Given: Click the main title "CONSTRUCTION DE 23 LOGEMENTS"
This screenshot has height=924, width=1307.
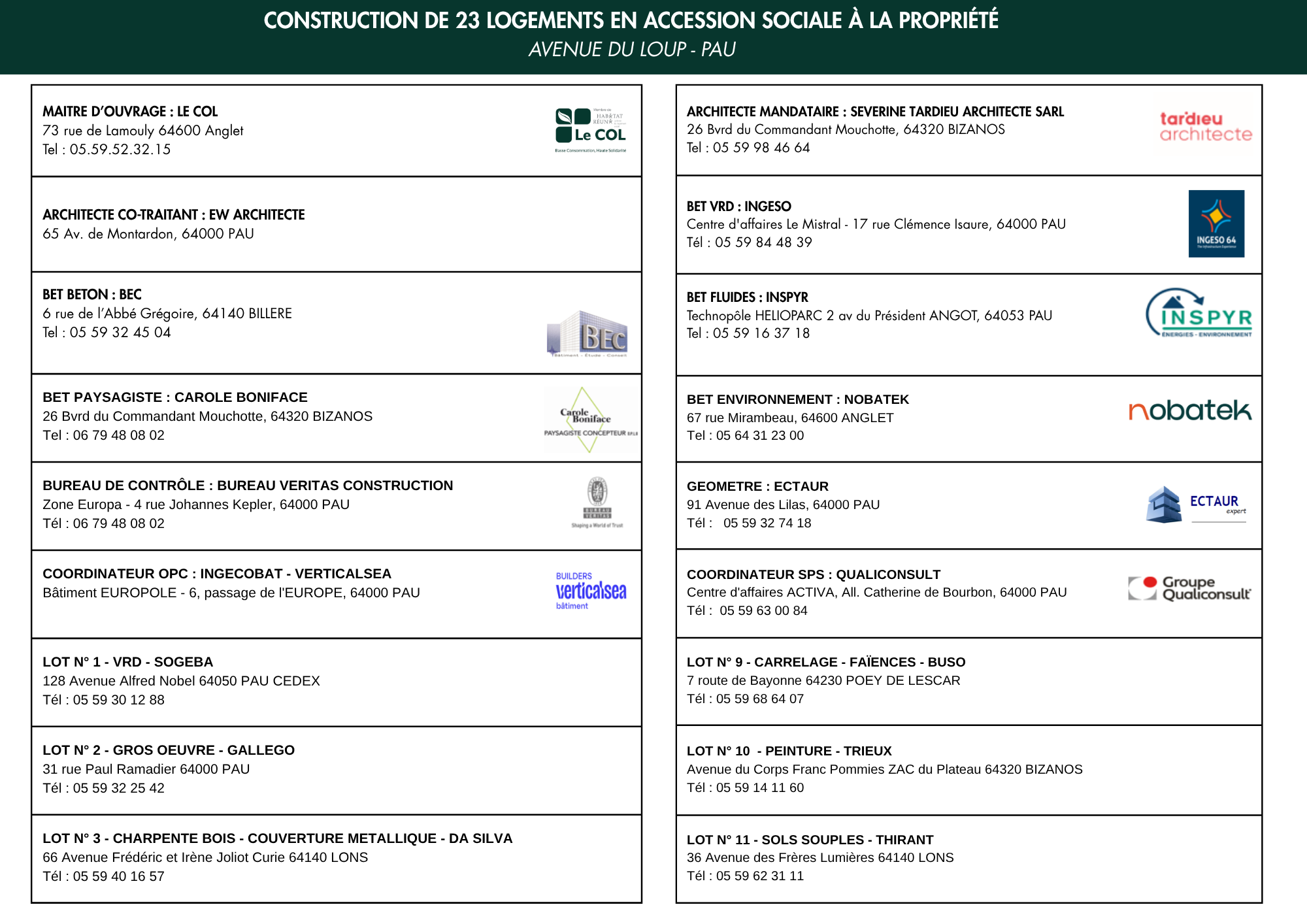Looking at the screenshot, I should click(x=631, y=21).
